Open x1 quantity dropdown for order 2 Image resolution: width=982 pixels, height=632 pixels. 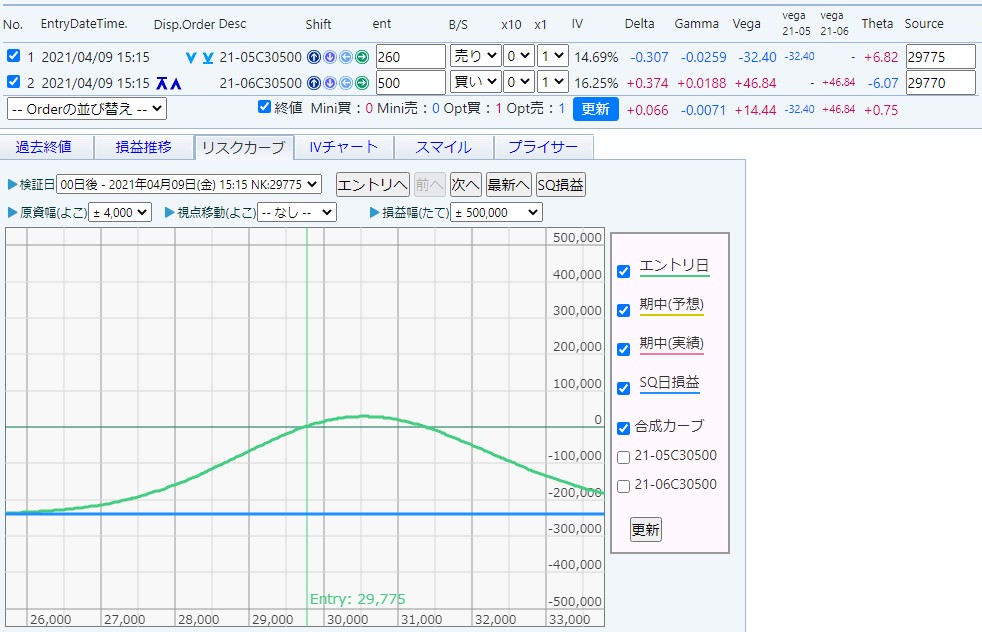(x=552, y=82)
